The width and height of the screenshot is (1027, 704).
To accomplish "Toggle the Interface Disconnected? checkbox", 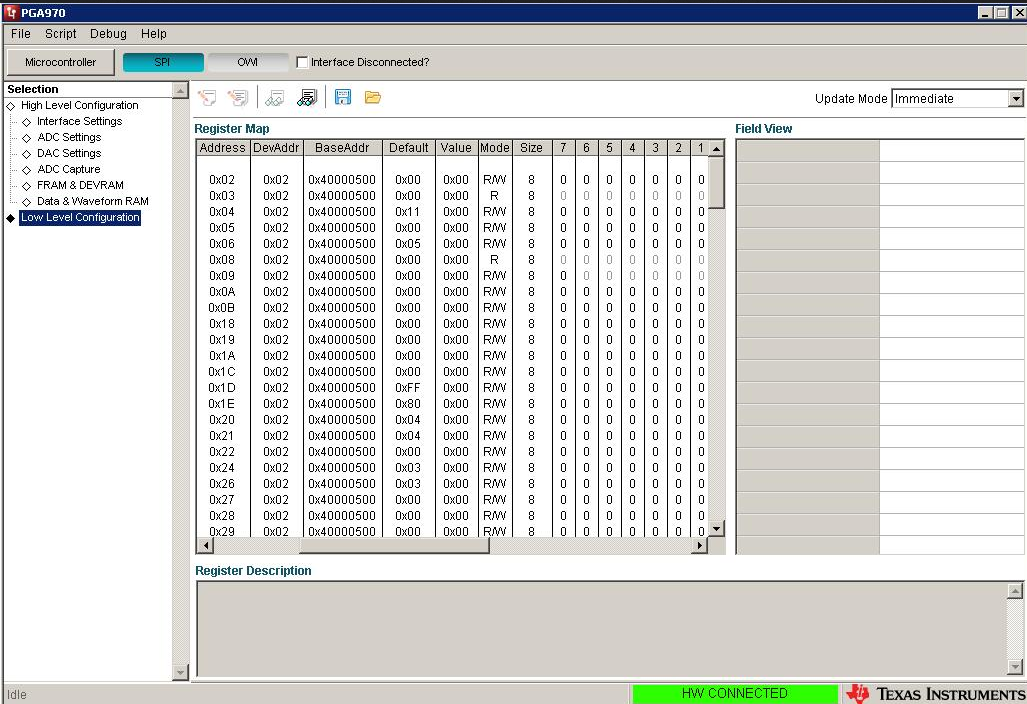I will (302, 62).
